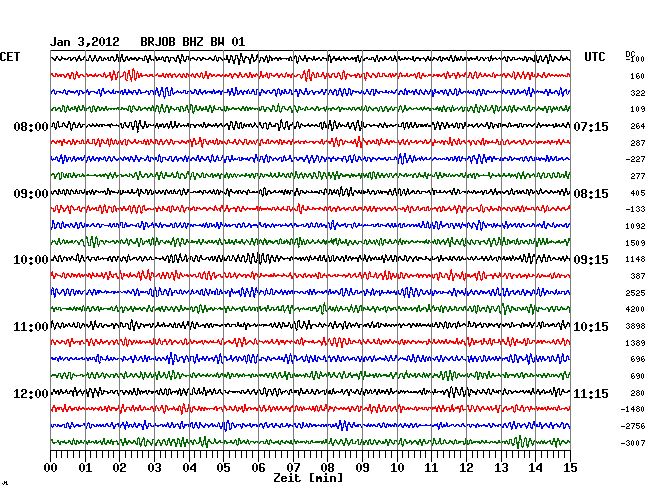650x494 pixels.
Task: Click minute tick label 02 on axis
Action: click(119, 468)
